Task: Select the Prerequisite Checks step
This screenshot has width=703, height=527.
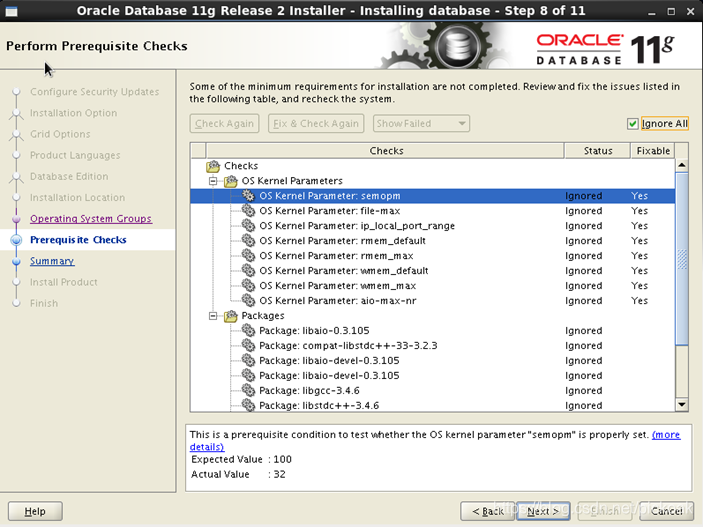Action: click(78, 240)
